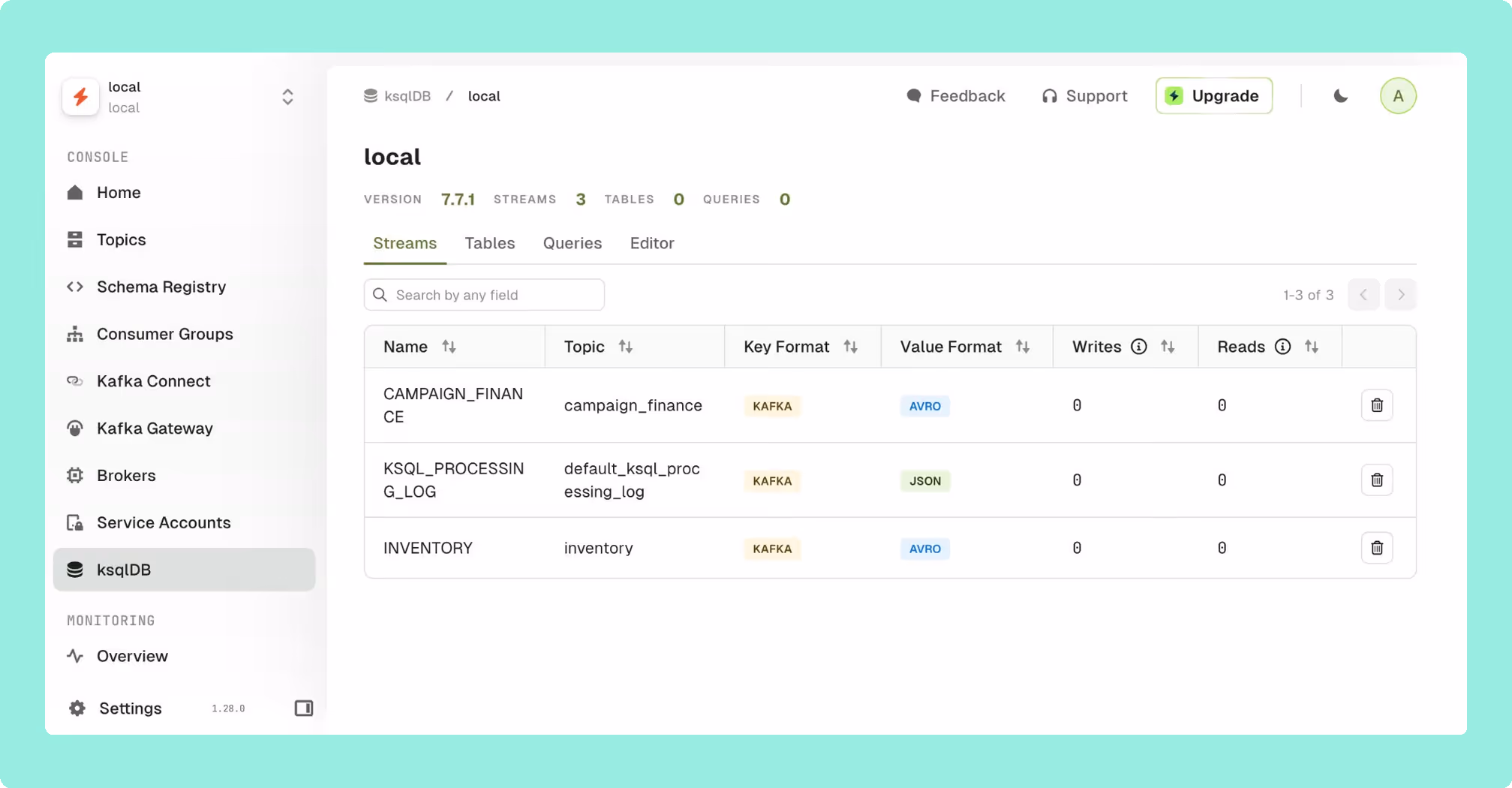Collapse the sidebar panel icon
This screenshot has height=788, width=1512.
click(x=304, y=708)
